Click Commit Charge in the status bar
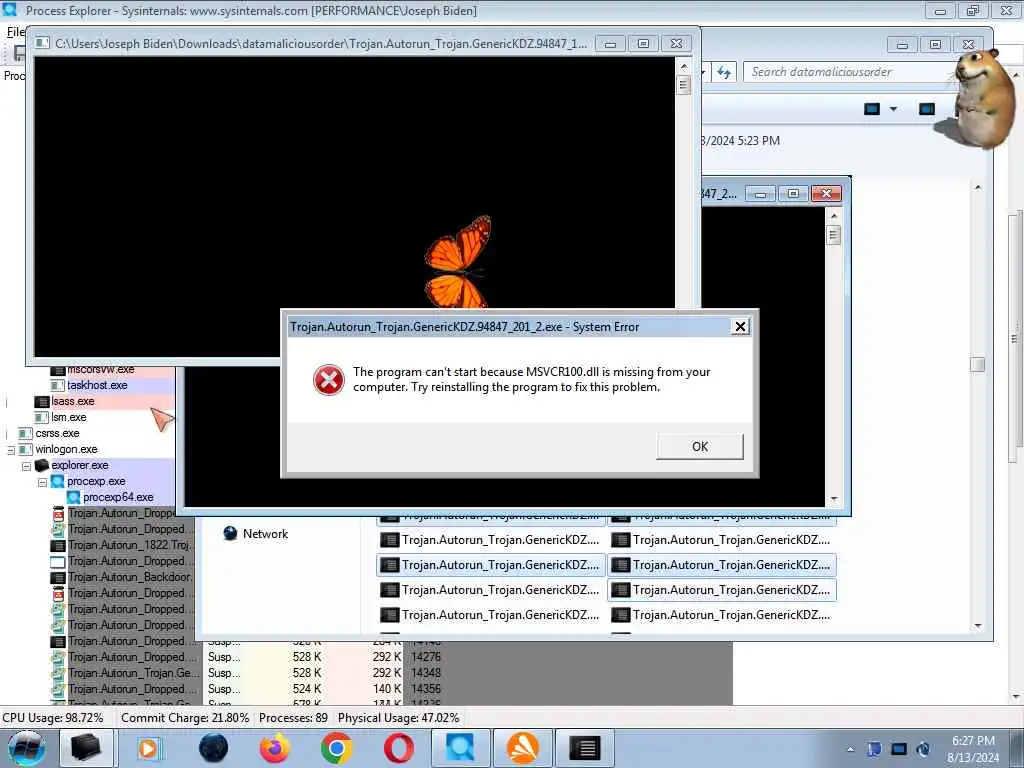 (x=185, y=718)
